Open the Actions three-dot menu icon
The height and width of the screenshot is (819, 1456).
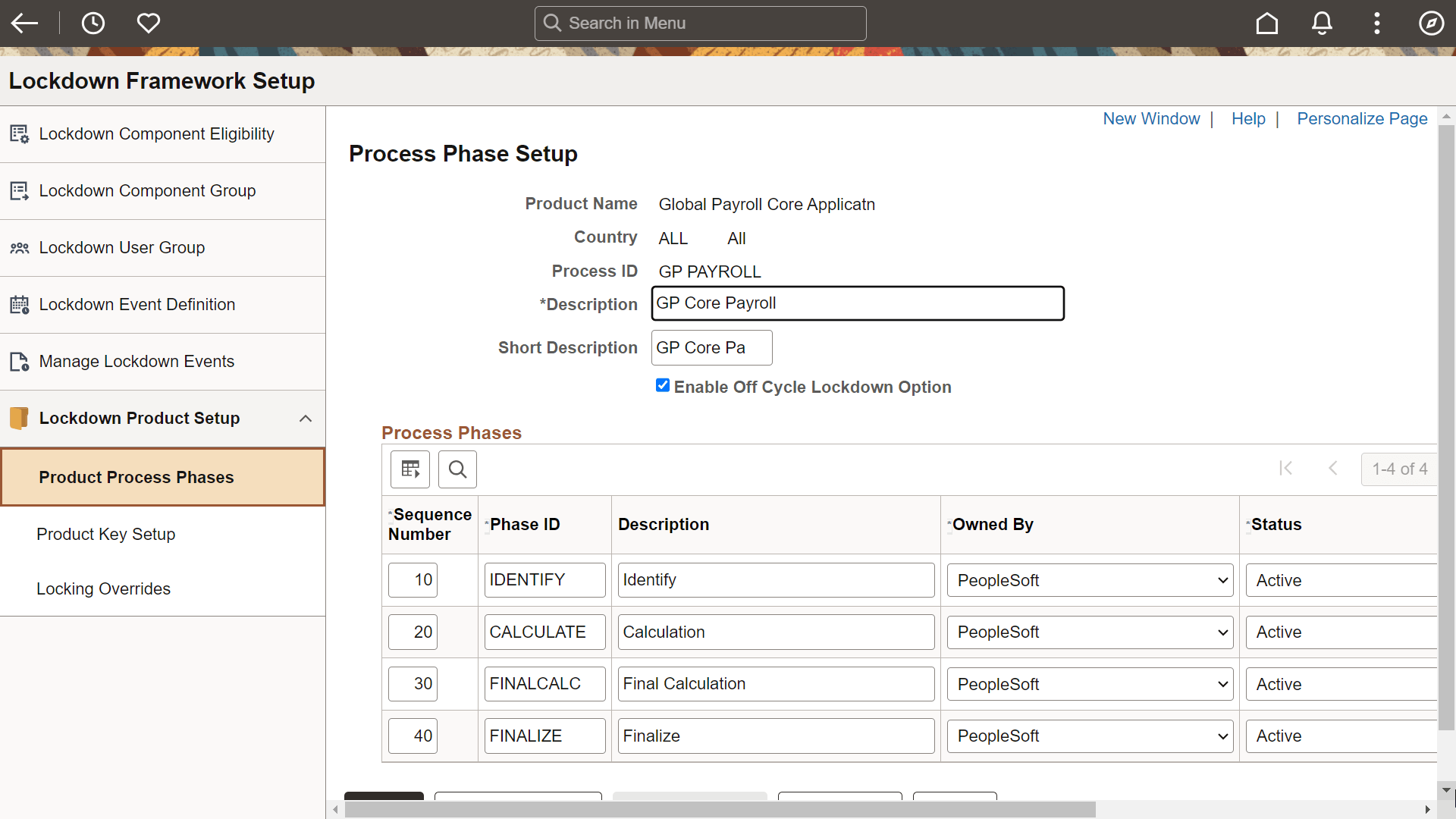click(x=1376, y=23)
